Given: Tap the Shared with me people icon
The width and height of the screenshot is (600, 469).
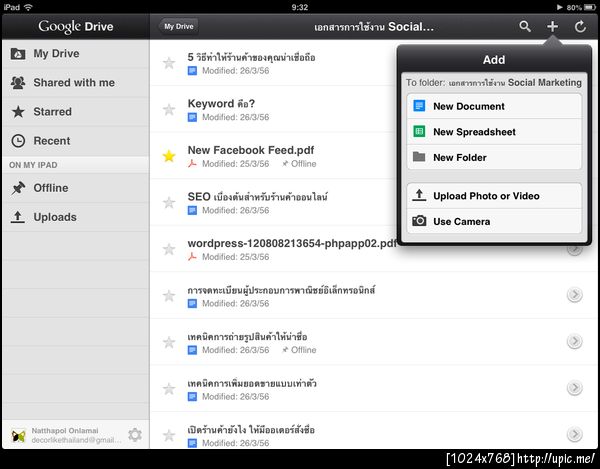Looking at the screenshot, I should point(18,82).
